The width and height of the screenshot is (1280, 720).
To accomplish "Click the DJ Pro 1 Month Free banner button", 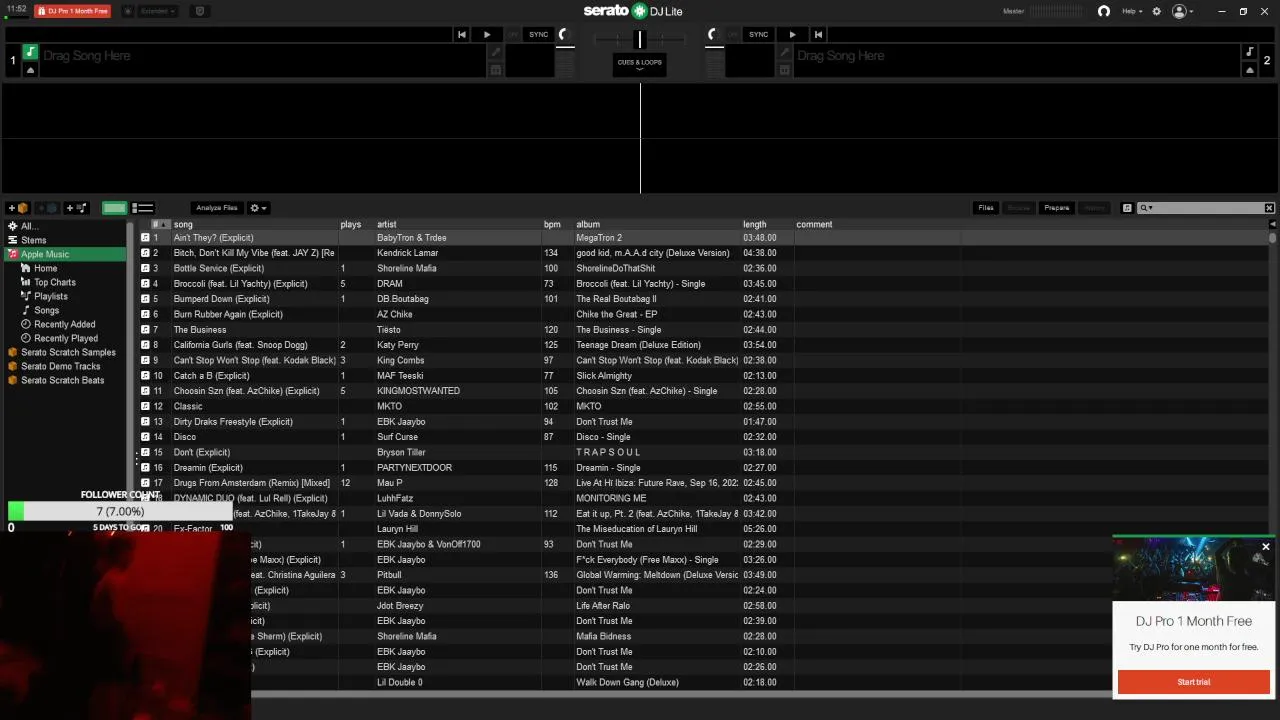I will pyautogui.click(x=72, y=11).
